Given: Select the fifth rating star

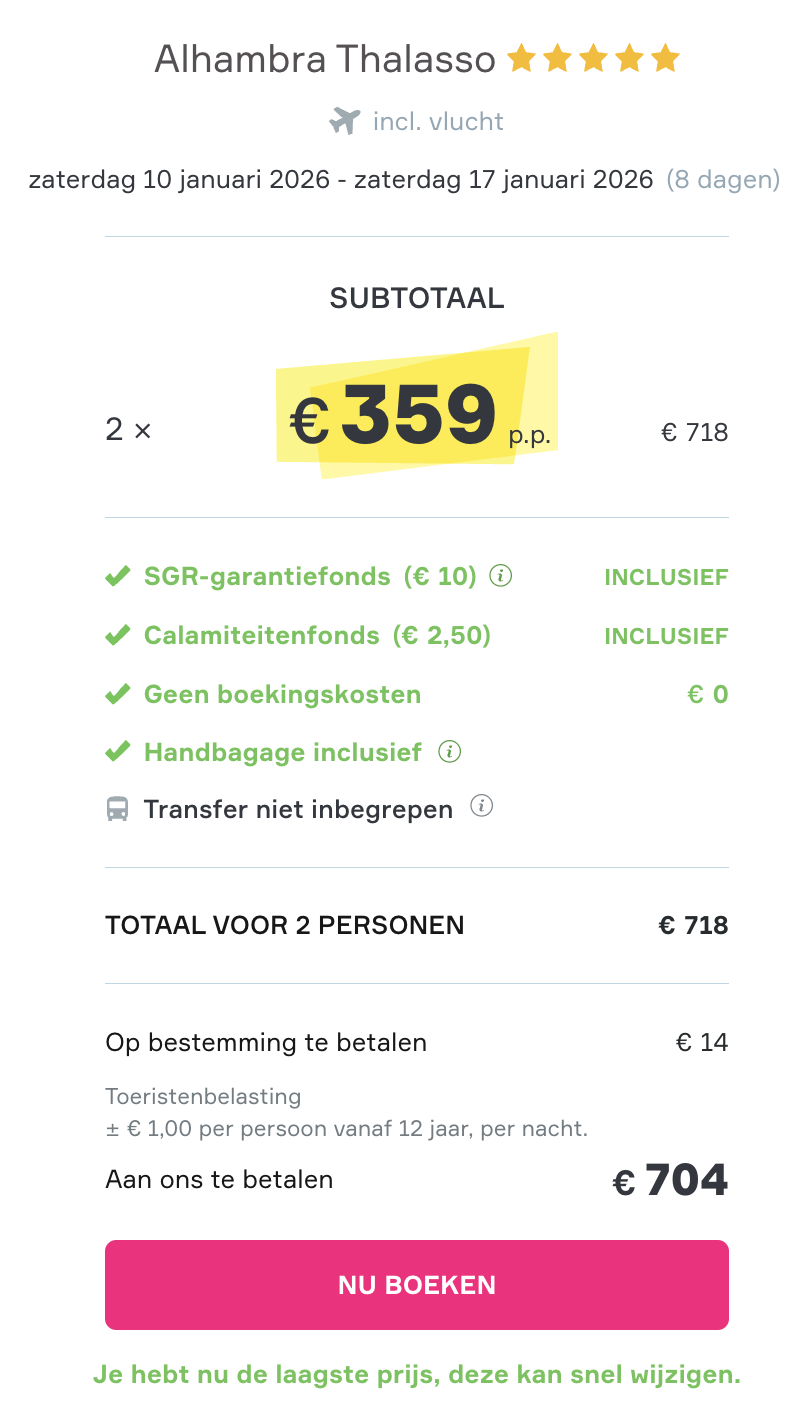Looking at the screenshot, I should [663, 58].
